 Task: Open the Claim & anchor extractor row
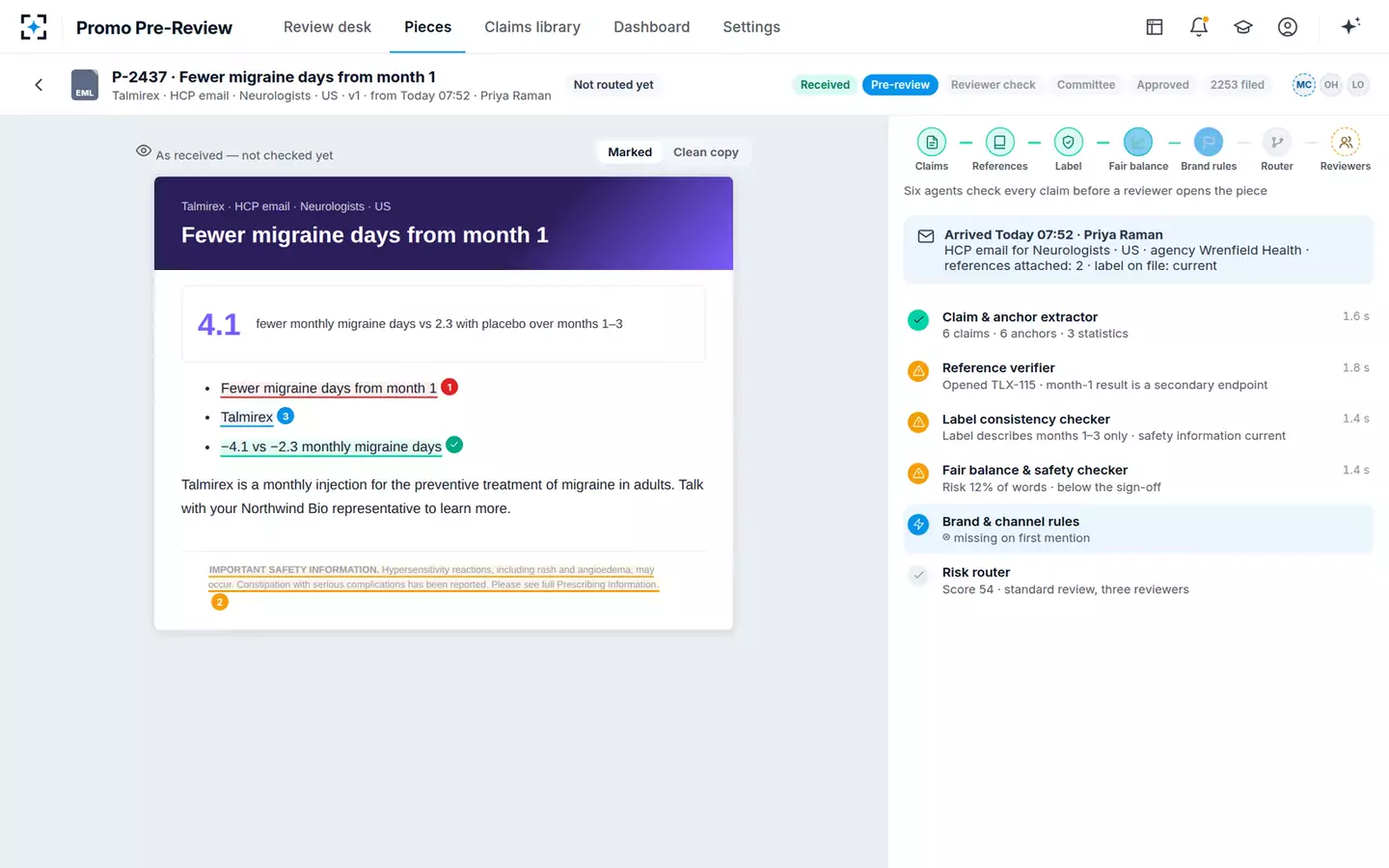(x=1138, y=325)
